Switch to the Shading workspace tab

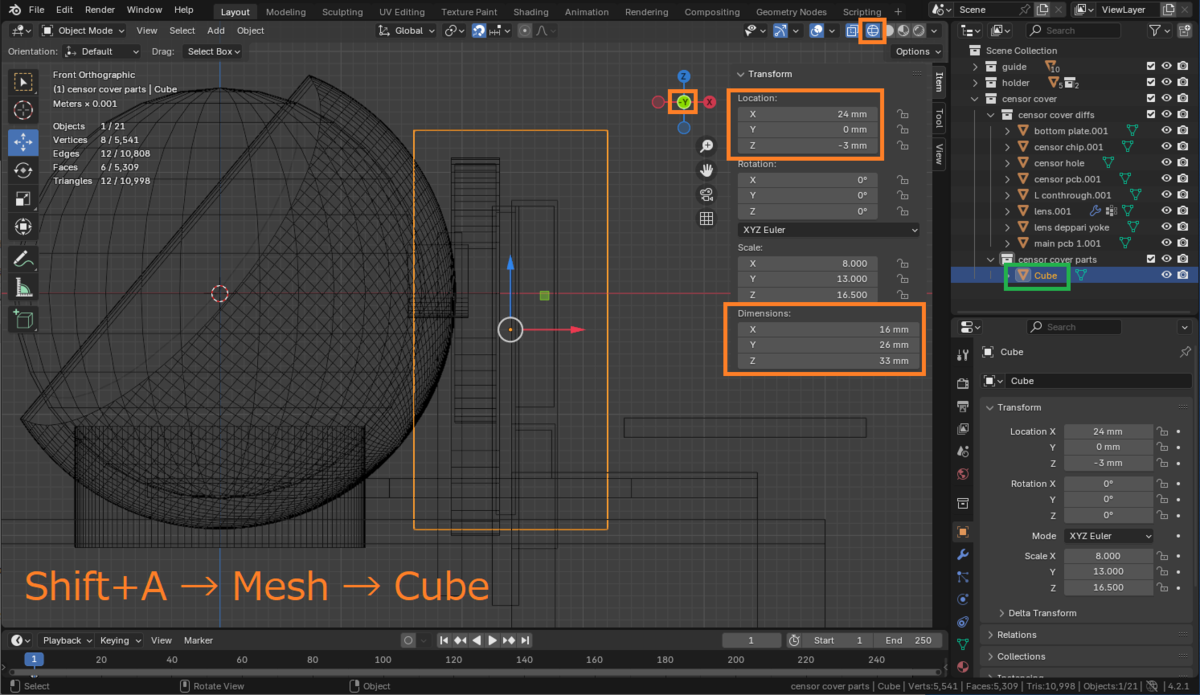[x=531, y=12]
